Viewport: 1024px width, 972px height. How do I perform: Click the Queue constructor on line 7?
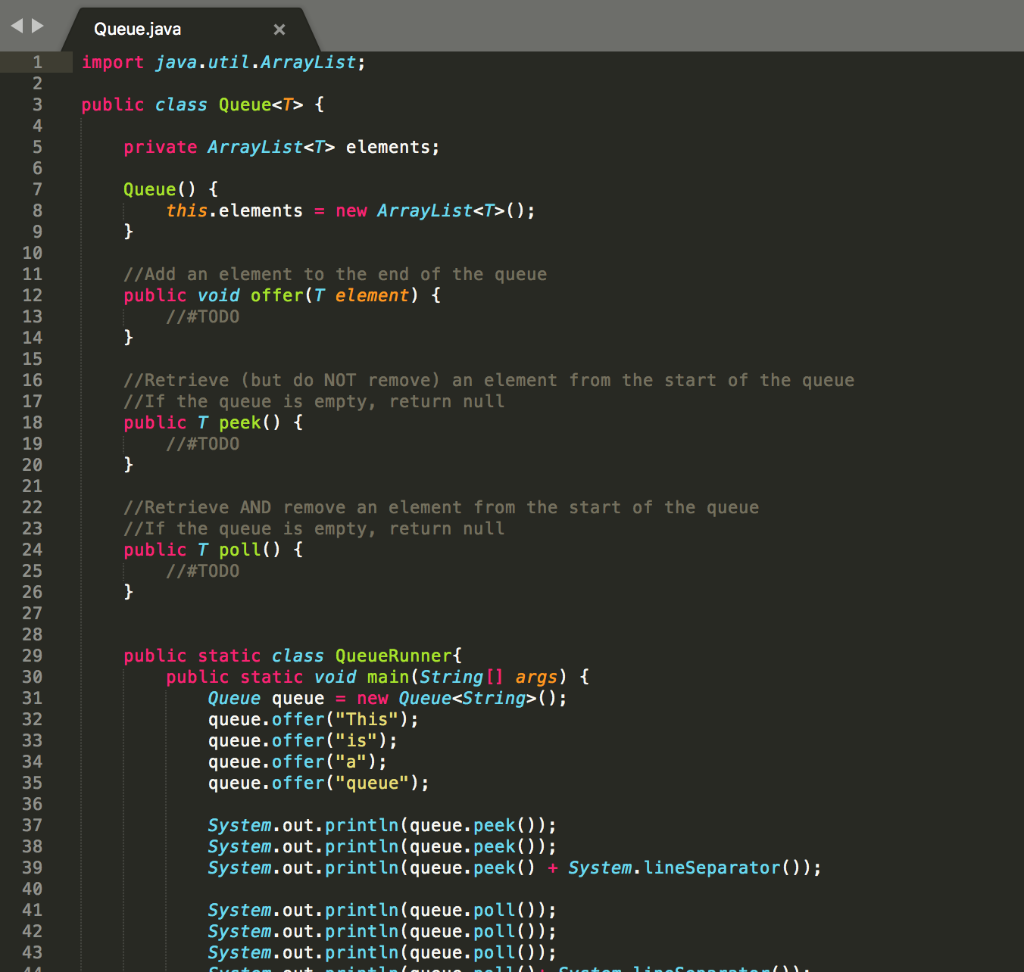[x=148, y=189]
